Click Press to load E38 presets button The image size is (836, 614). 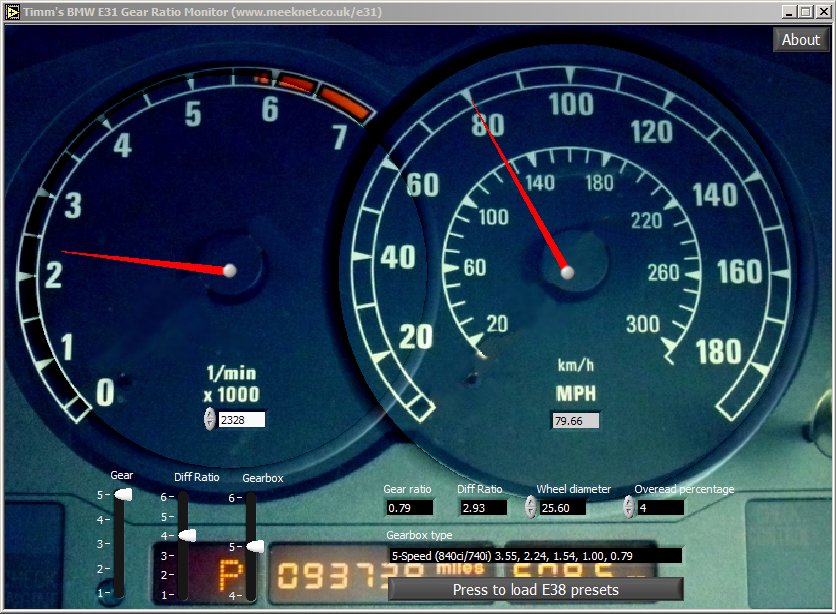point(536,589)
